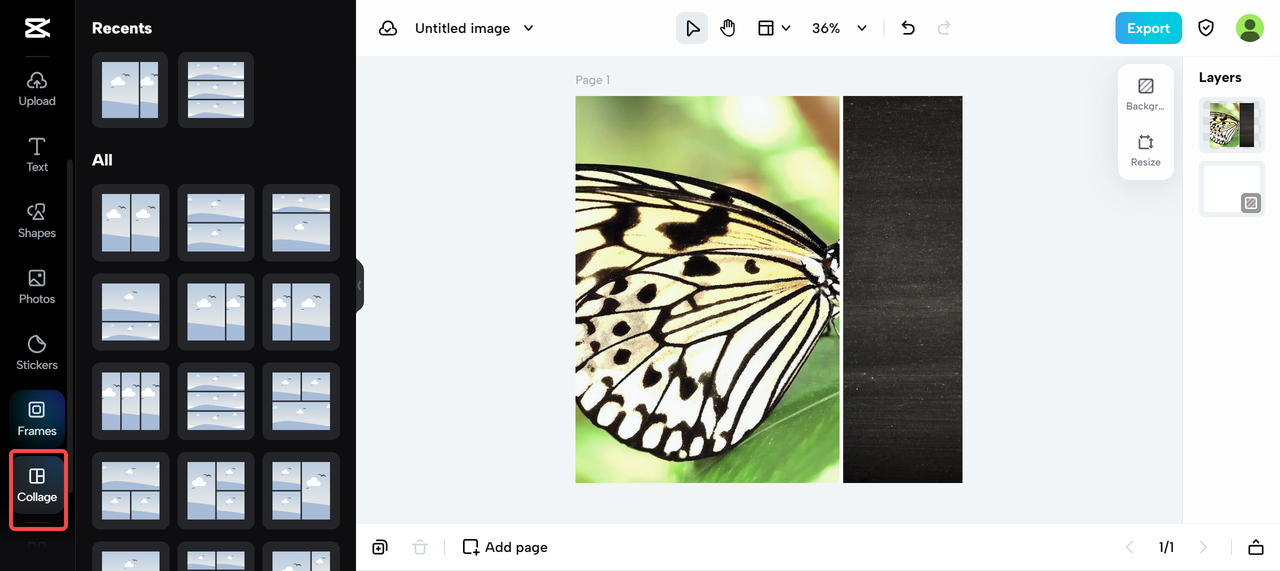
Task: Open the Resize tool
Action: click(x=1146, y=150)
